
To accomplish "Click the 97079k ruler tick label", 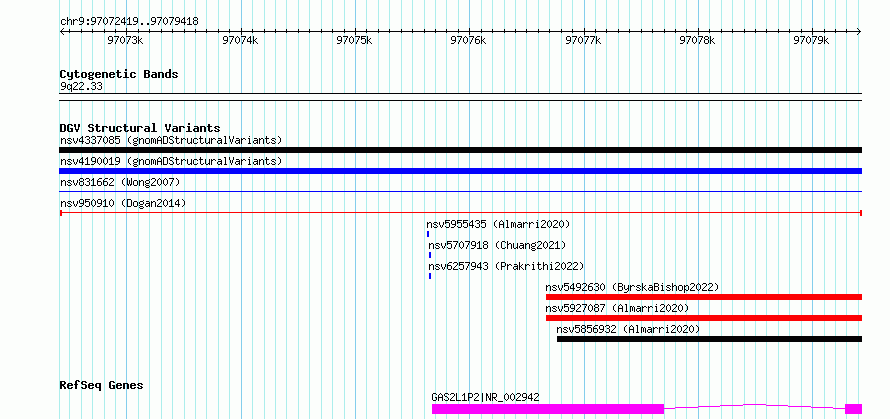I will click(x=811, y=40).
